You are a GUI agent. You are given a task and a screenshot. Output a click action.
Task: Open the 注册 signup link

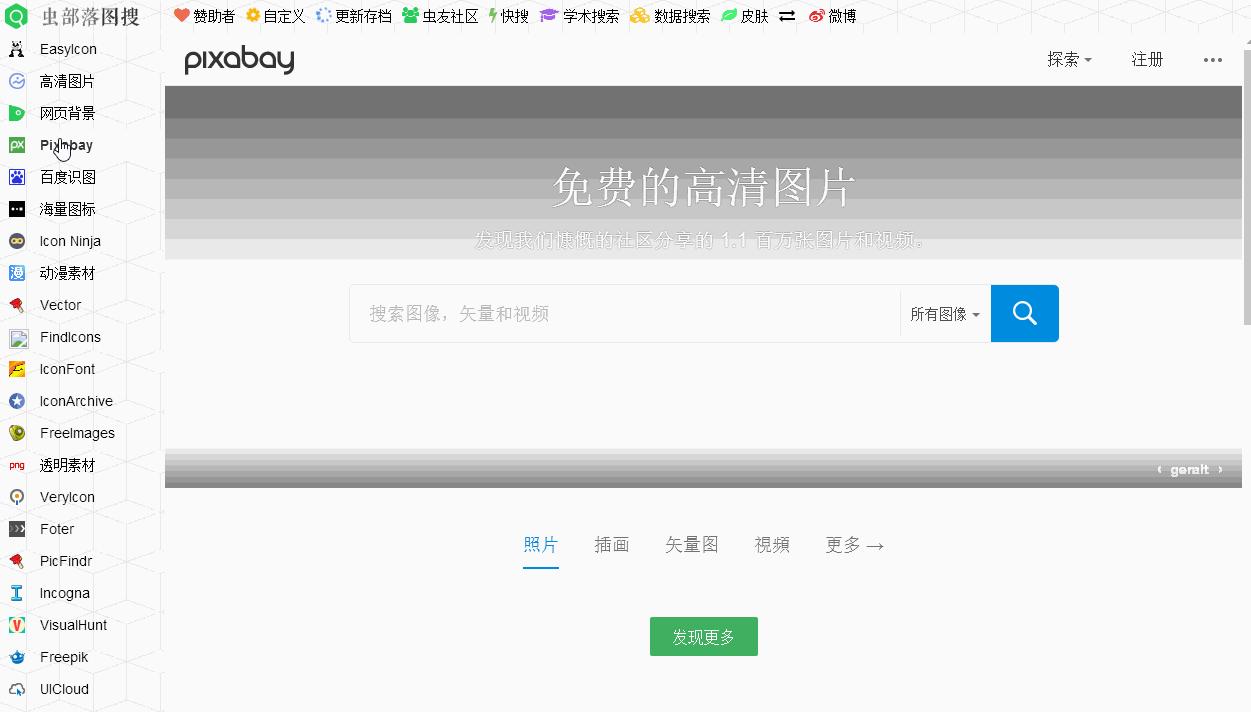1147,59
